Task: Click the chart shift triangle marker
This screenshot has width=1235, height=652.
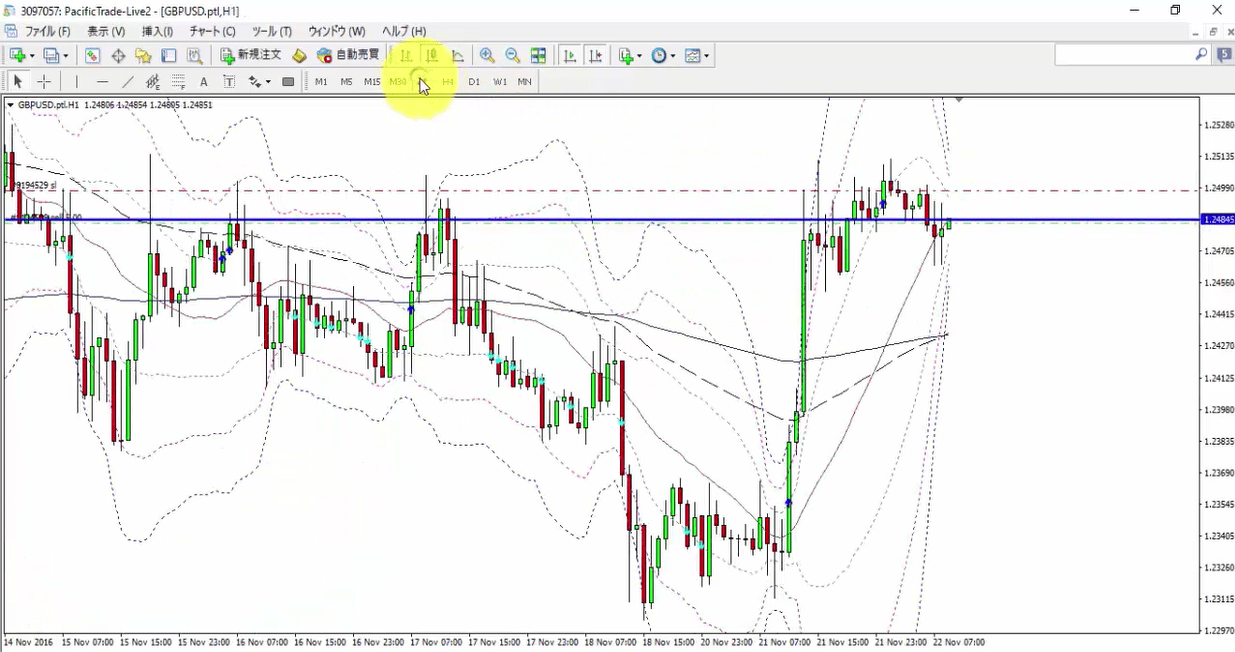Action: pyautogui.click(x=959, y=100)
